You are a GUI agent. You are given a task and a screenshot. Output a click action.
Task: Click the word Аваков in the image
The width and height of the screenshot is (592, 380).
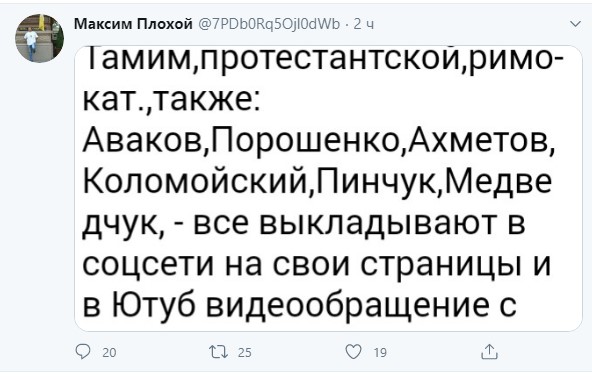click(x=143, y=141)
